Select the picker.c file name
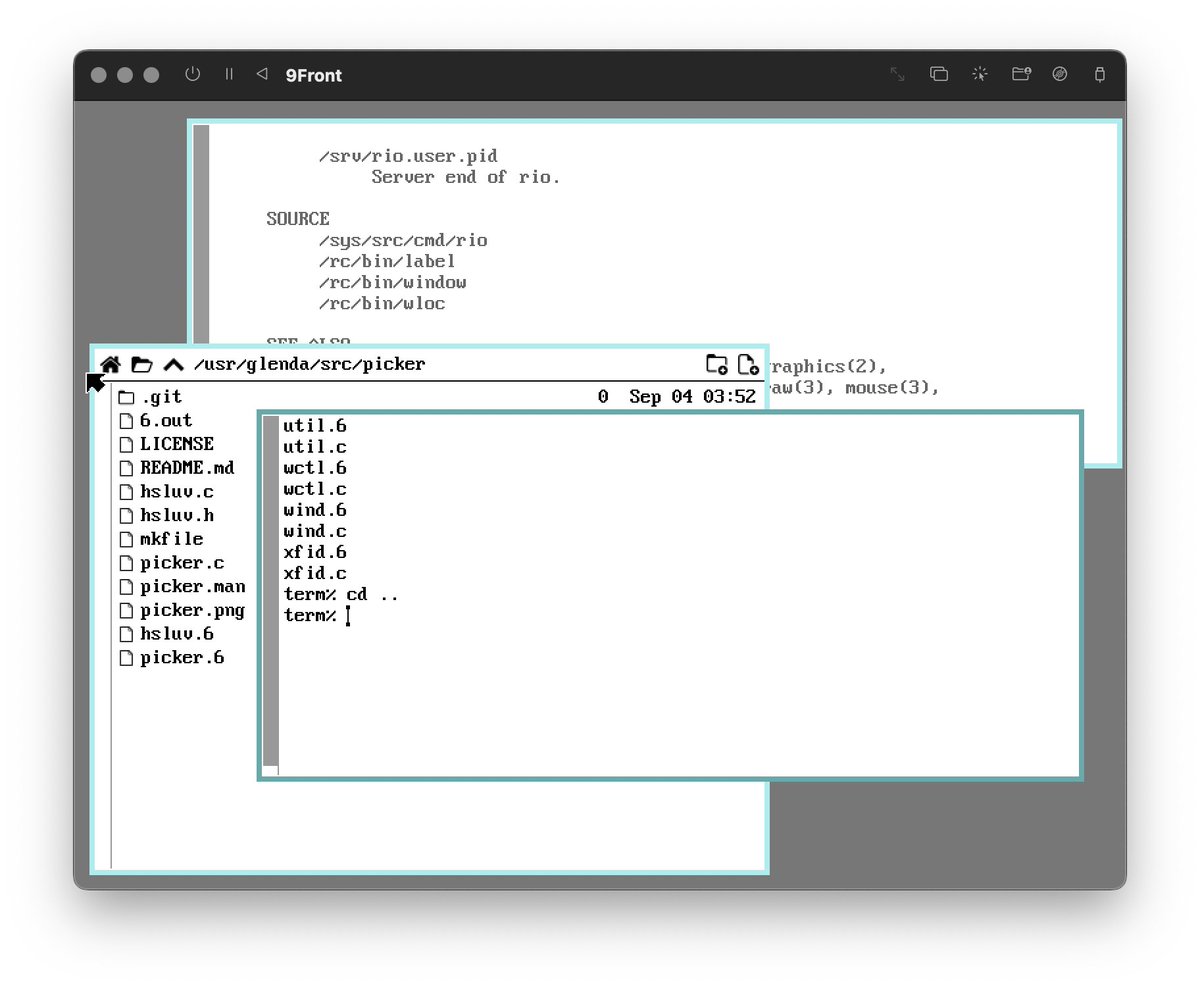The height and width of the screenshot is (987, 1200). point(182,563)
